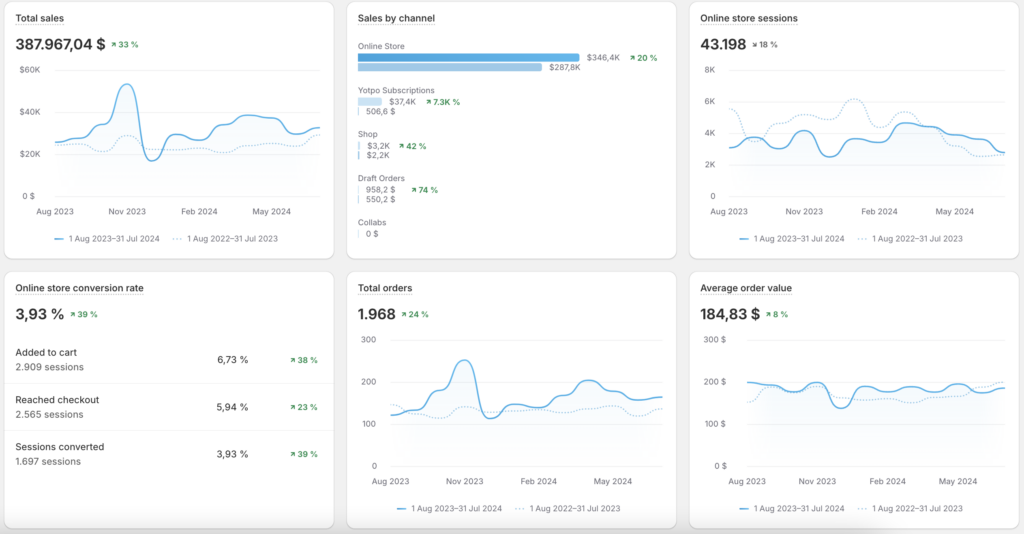Screen dimensions: 1024x534
Task: Click the Total orders legend 1 Aug 2022–31 Jul 2023
Action: pos(567,509)
